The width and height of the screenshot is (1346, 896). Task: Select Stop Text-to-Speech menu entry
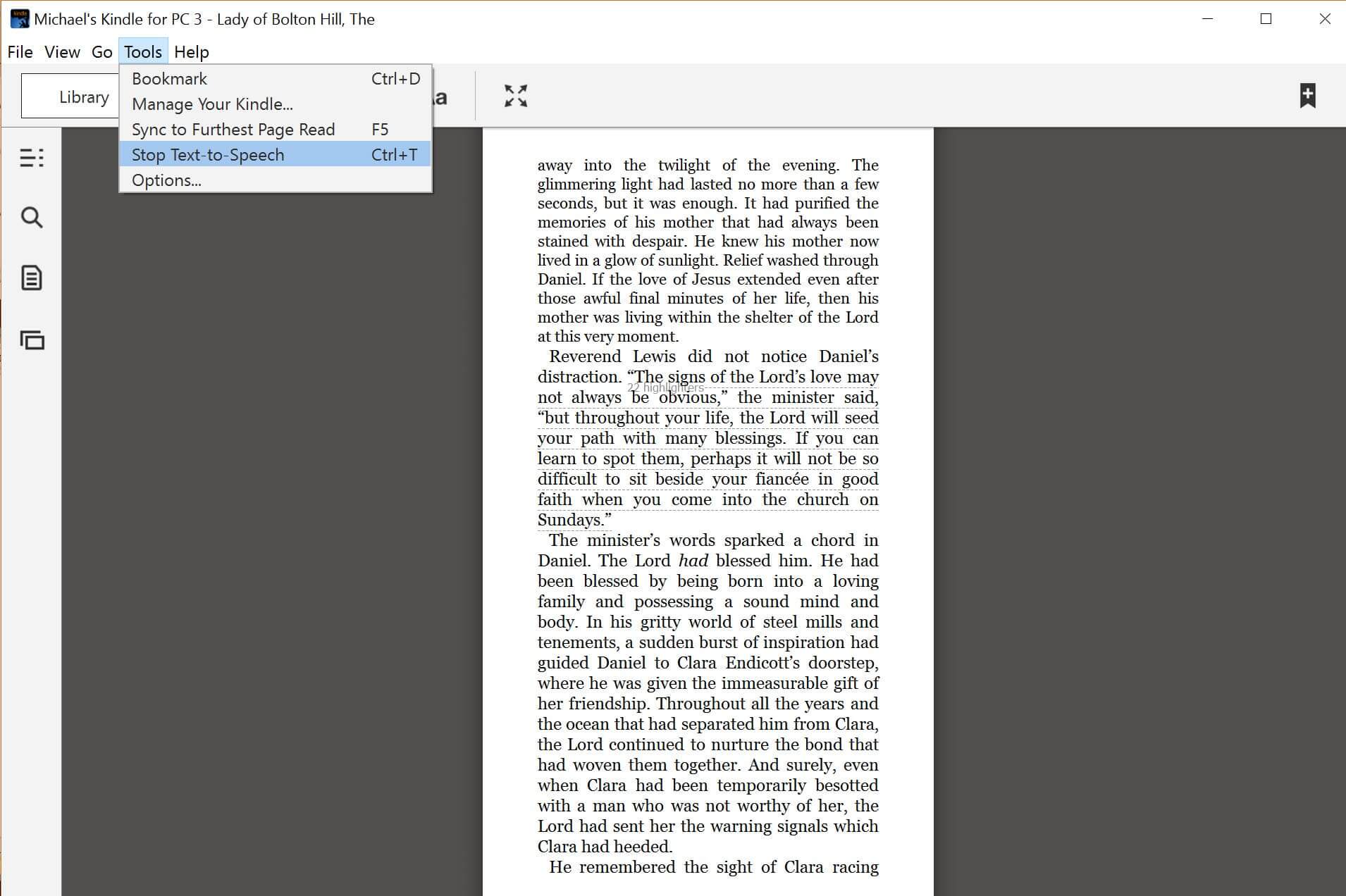click(276, 155)
